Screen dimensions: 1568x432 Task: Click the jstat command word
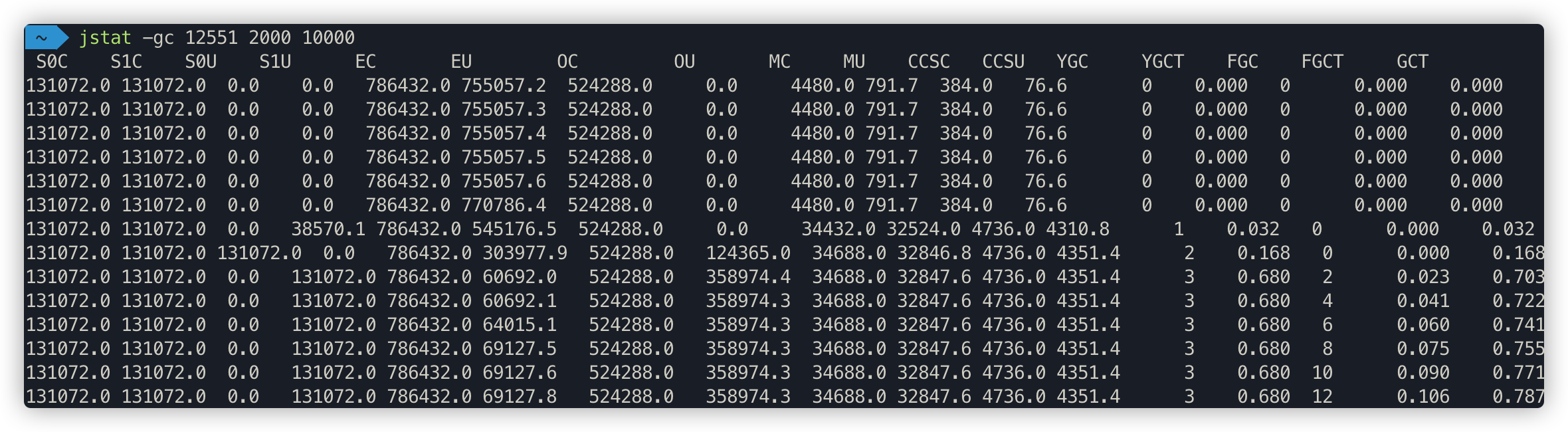[x=105, y=38]
